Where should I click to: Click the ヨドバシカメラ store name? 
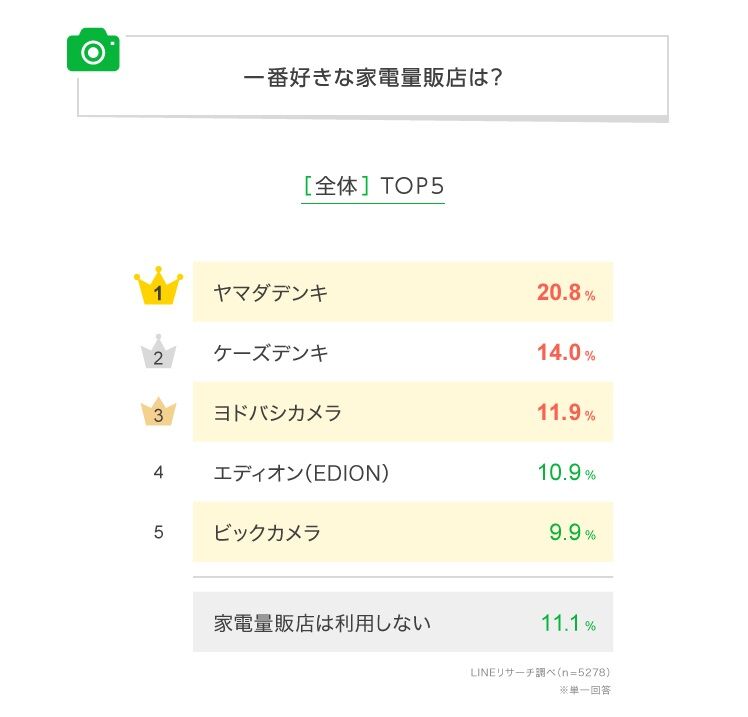tap(278, 413)
